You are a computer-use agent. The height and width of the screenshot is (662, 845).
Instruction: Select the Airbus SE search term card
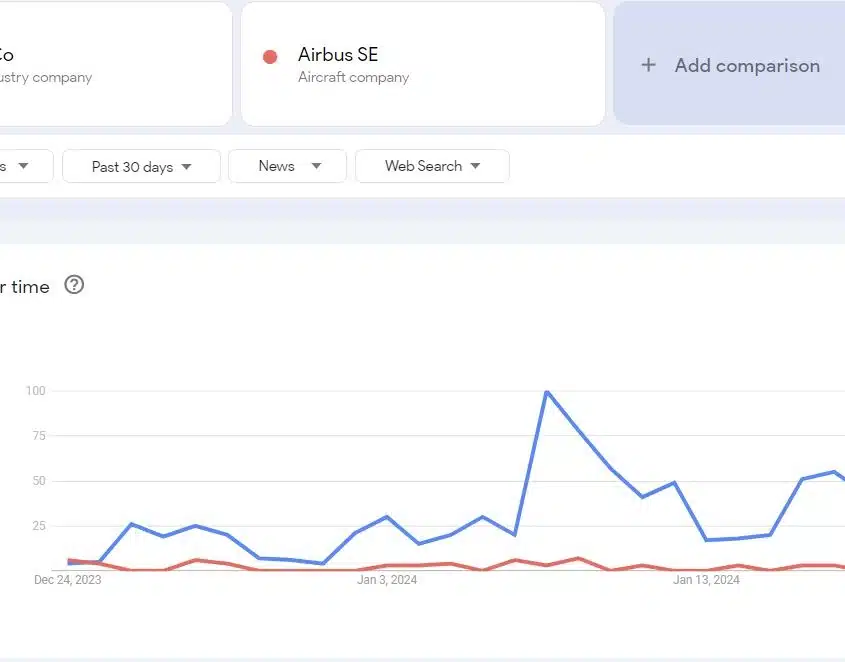tap(423, 64)
